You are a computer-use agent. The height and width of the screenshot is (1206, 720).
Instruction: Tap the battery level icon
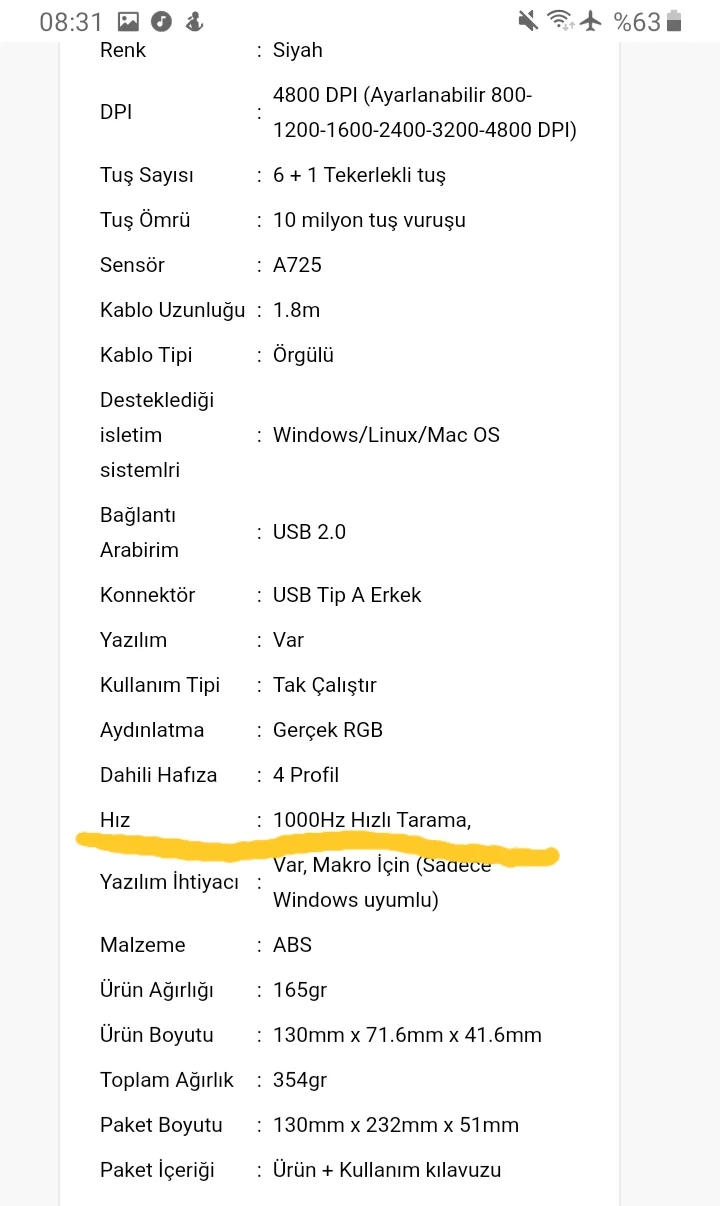(x=675, y=21)
